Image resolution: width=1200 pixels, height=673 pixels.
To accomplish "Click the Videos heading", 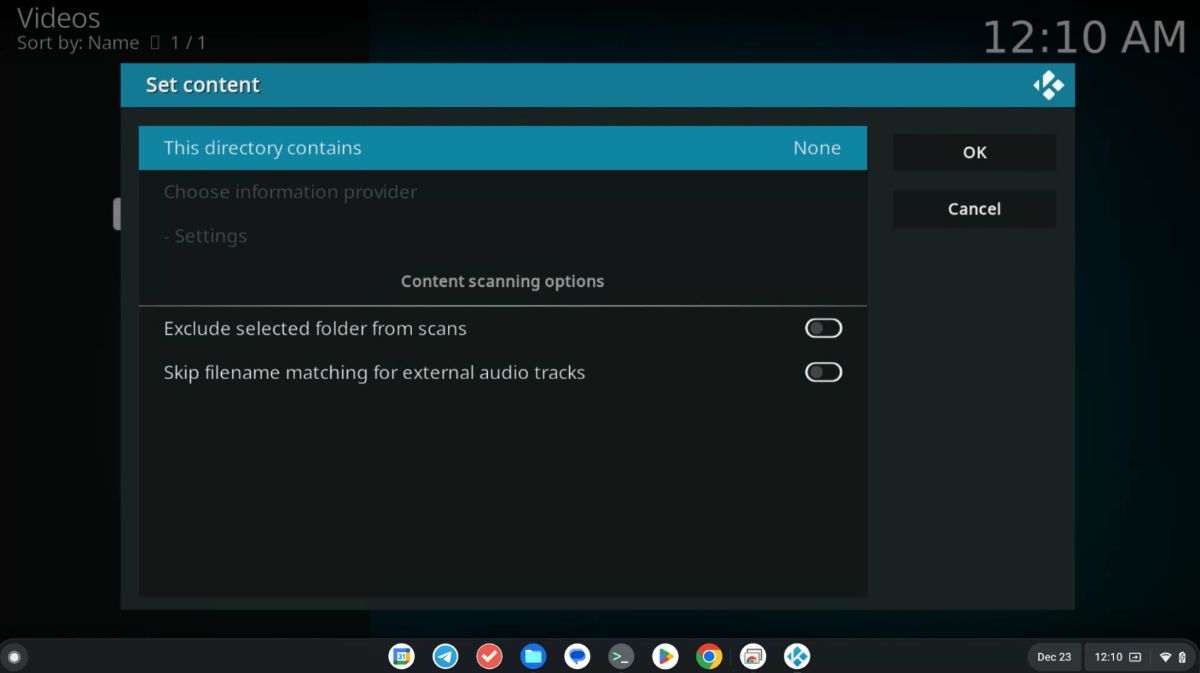I will pyautogui.click(x=58, y=17).
